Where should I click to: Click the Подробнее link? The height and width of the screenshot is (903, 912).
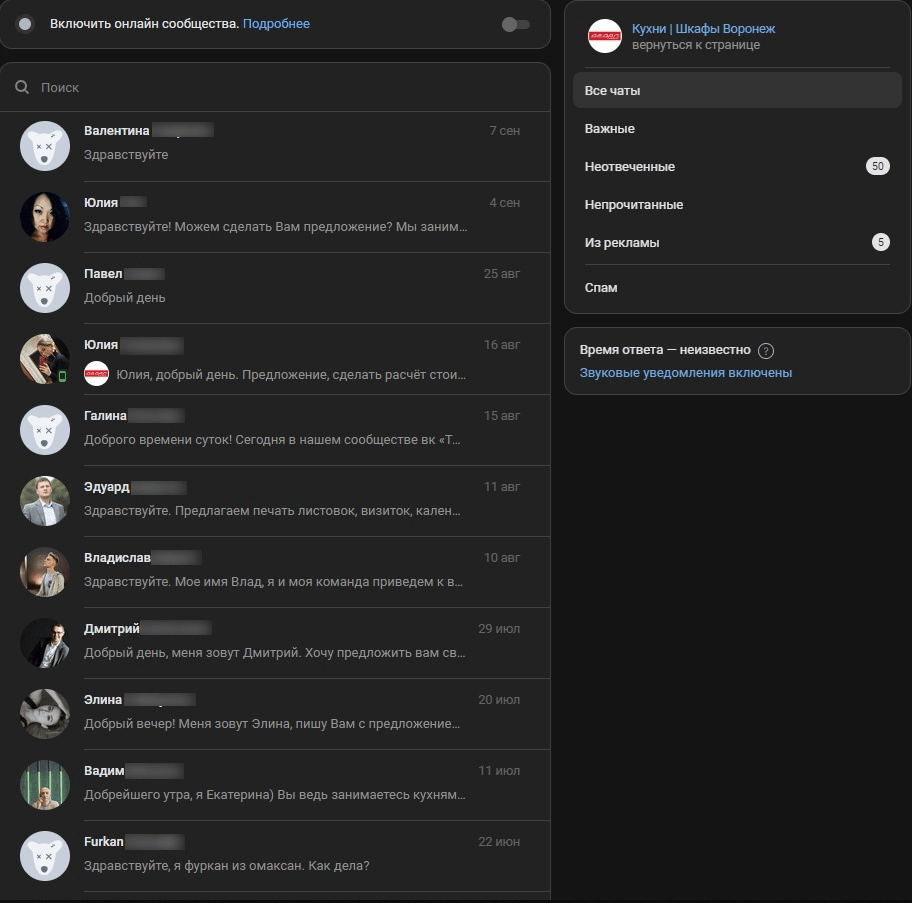click(x=276, y=24)
